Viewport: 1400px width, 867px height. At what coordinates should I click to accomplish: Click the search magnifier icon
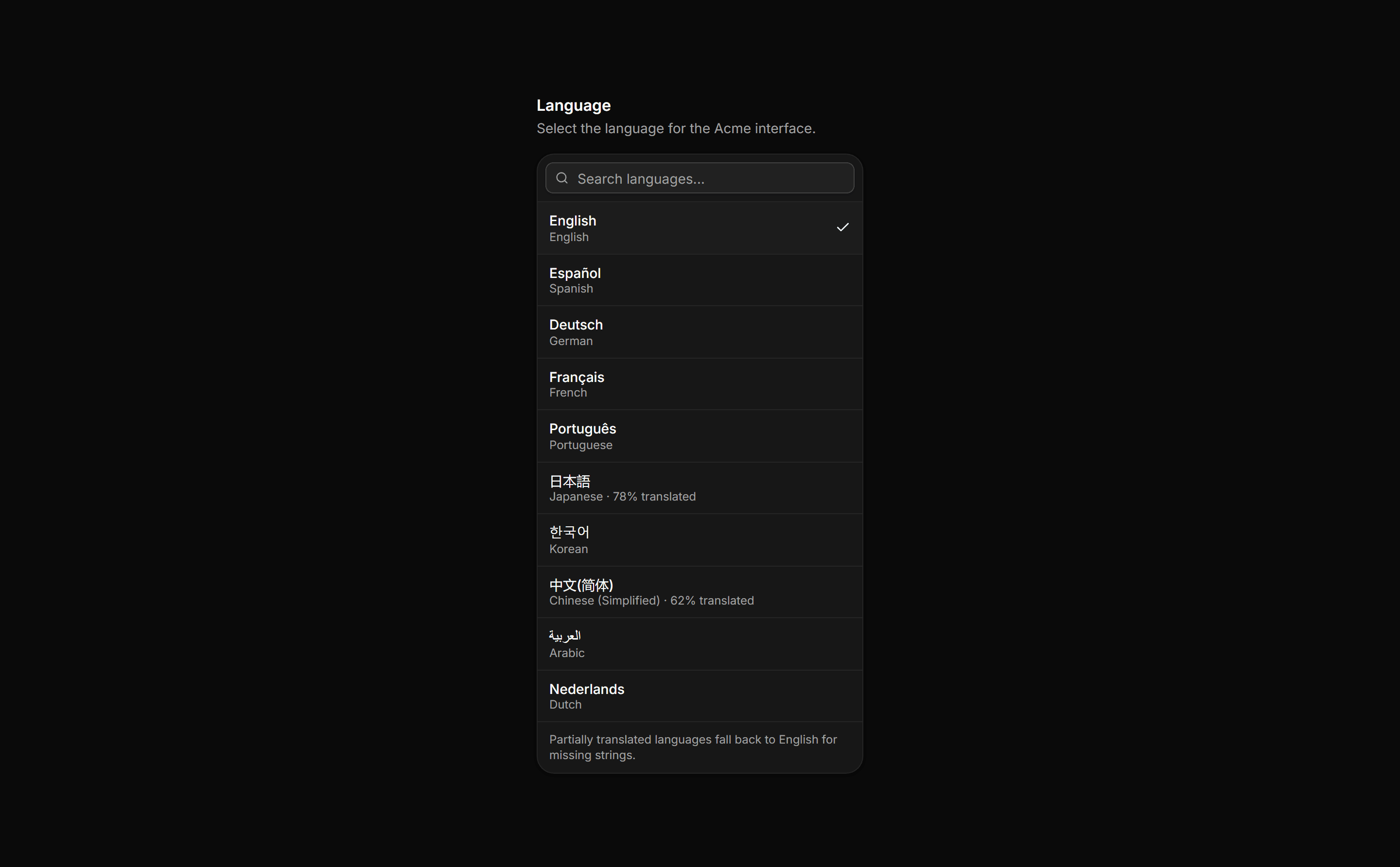coord(562,178)
